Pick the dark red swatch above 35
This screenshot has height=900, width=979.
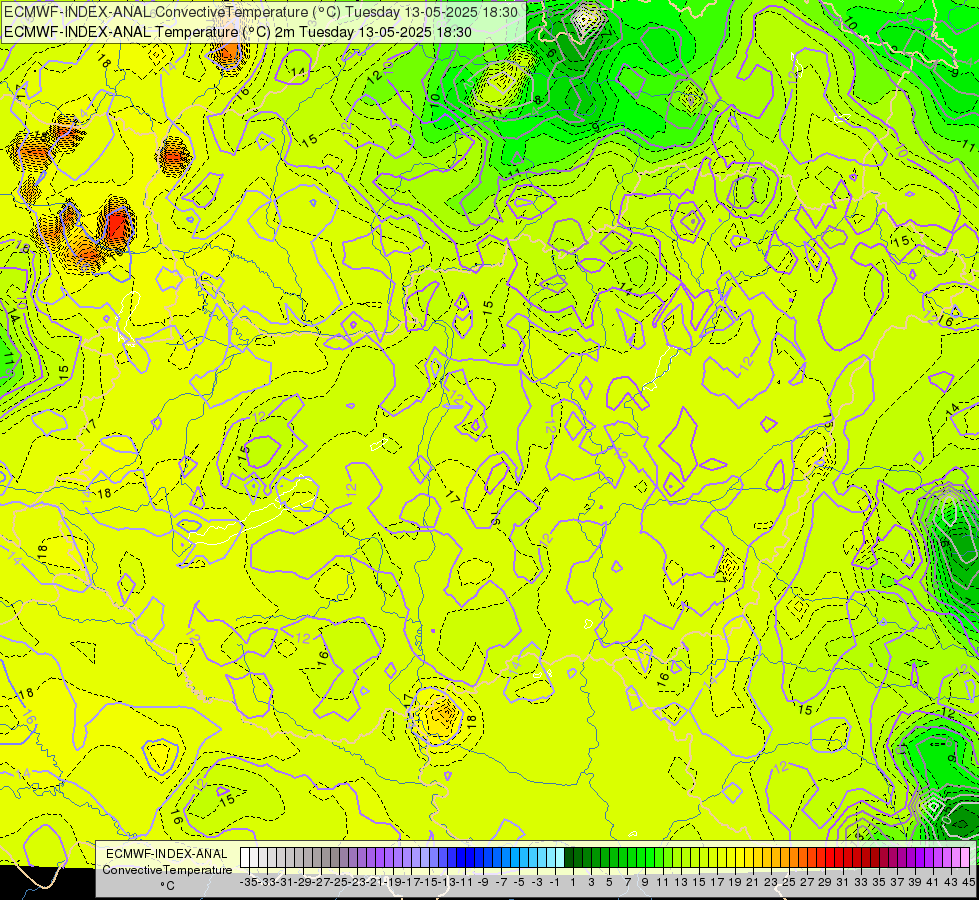click(x=875, y=857)
